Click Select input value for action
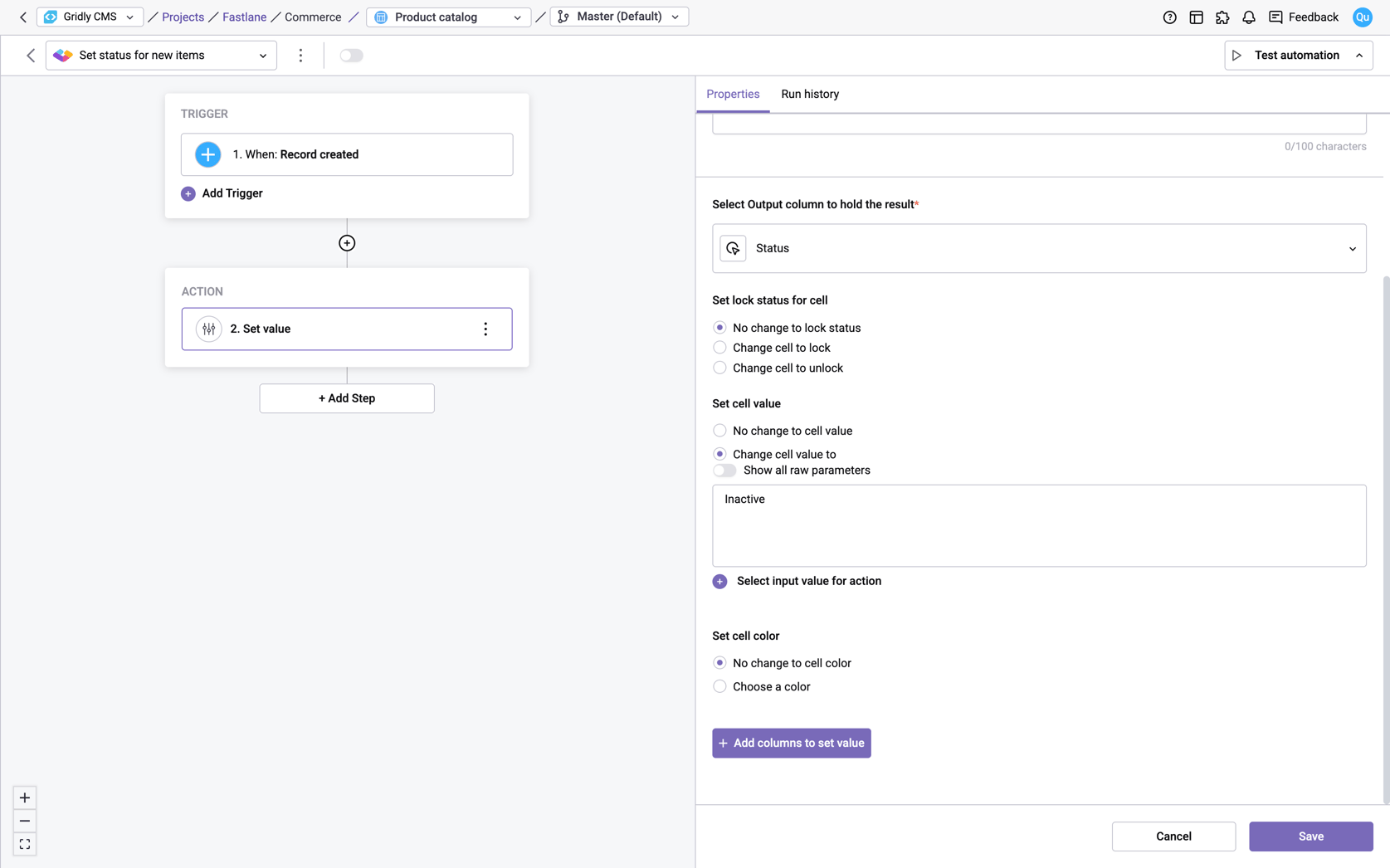The height and width of the screenshot is (868, 1390). pos(809,582)
